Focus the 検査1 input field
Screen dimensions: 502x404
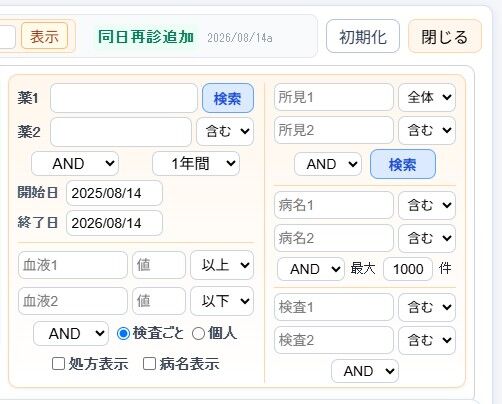[334, 307]
